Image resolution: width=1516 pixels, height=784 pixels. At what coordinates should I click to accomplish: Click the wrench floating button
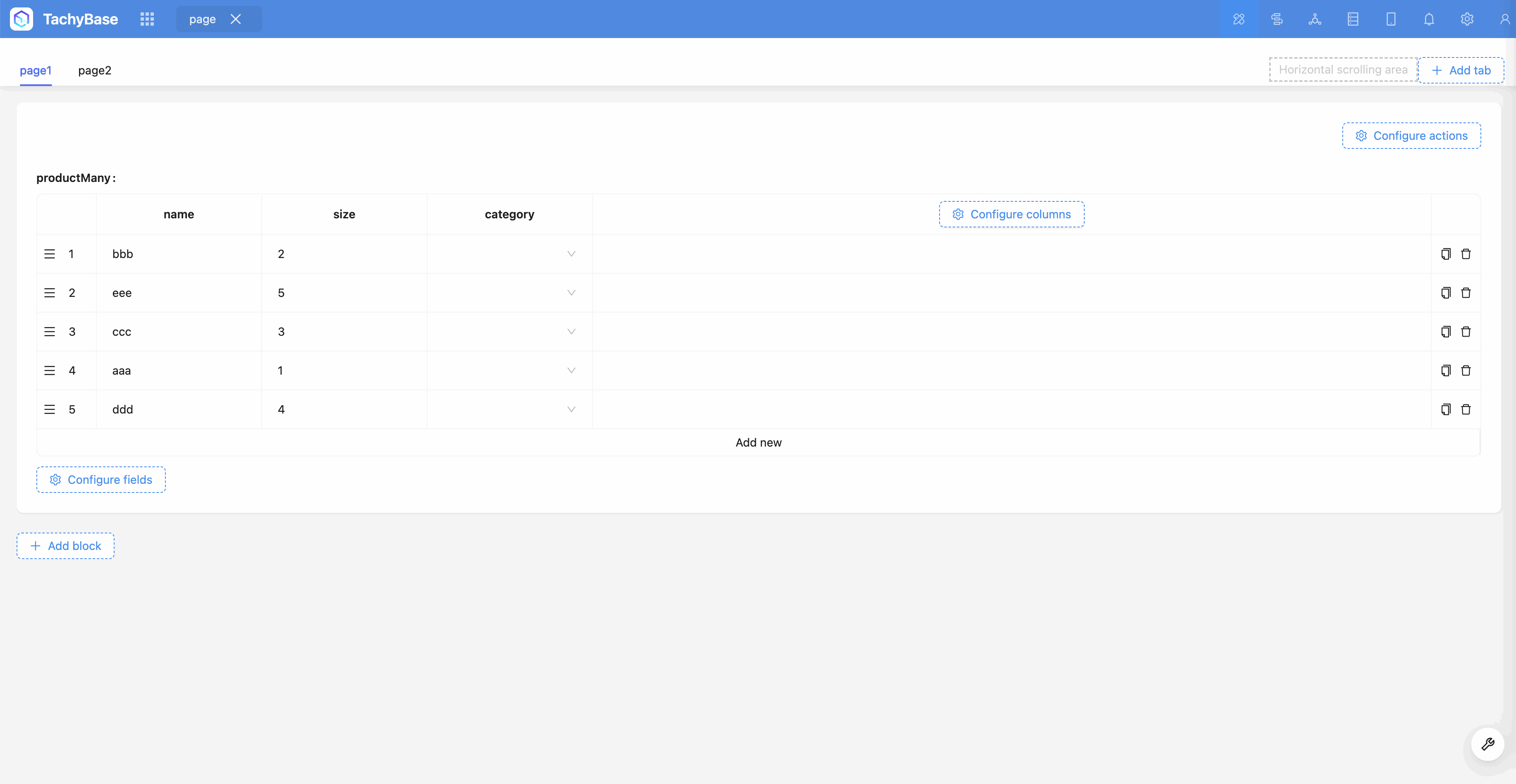point(1487,744)
